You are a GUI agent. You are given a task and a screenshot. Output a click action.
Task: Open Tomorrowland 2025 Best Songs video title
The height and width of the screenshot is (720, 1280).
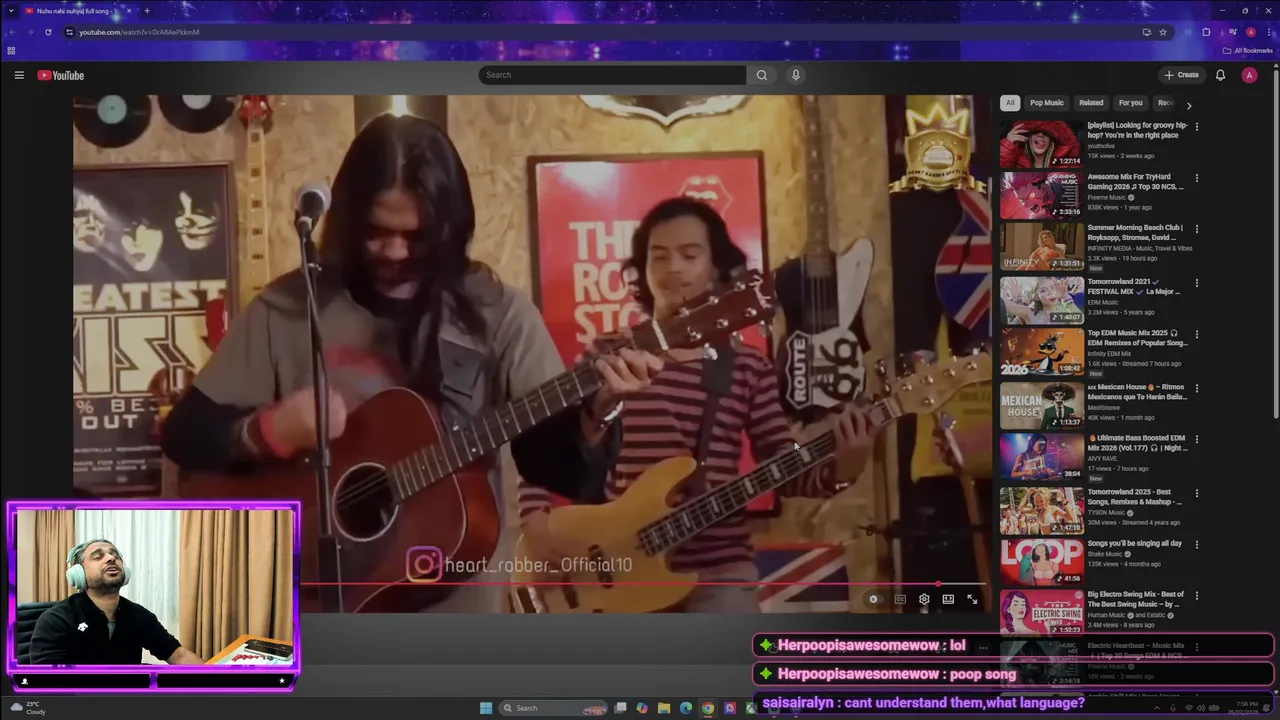1135,497
